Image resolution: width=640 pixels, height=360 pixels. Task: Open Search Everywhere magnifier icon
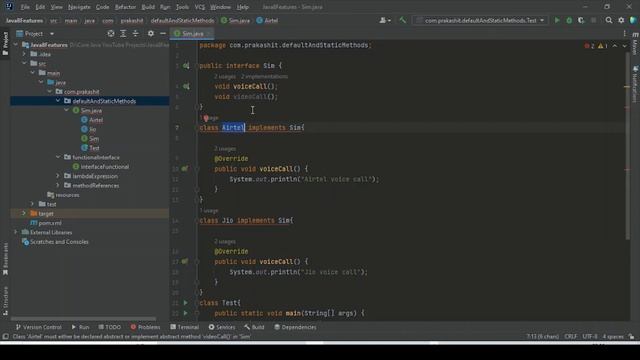click(x=609, y=20)
